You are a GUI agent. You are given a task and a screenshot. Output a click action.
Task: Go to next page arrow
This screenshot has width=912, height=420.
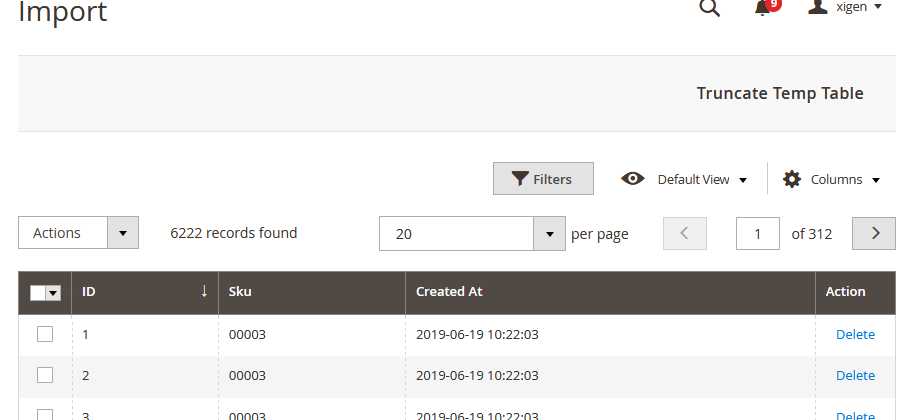(874, 233)
